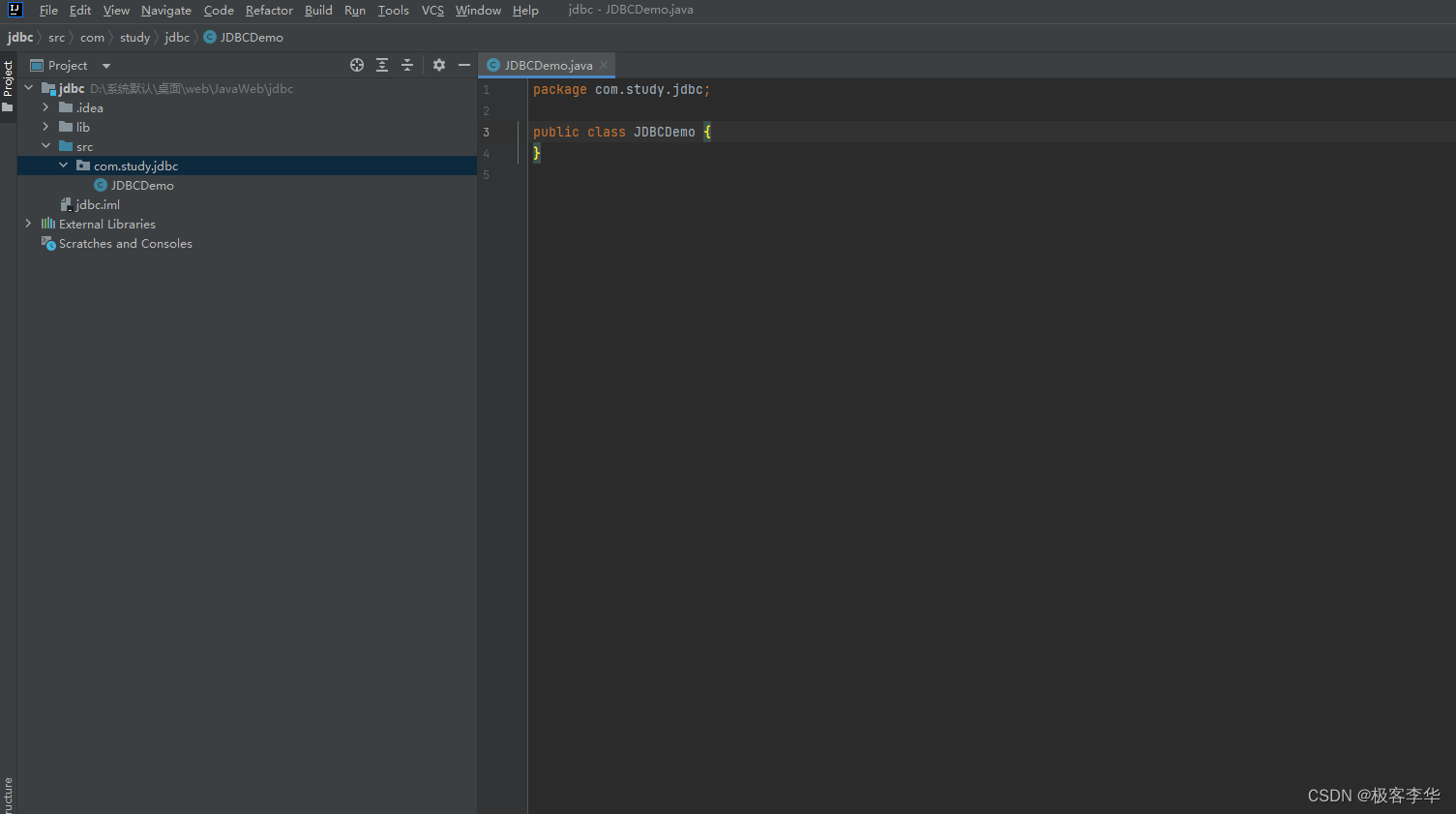This screenshot has width=1456, height=814.
Task: Collapse the jdbc root project node
Action: pyautogui.click(x=28, y=88)
